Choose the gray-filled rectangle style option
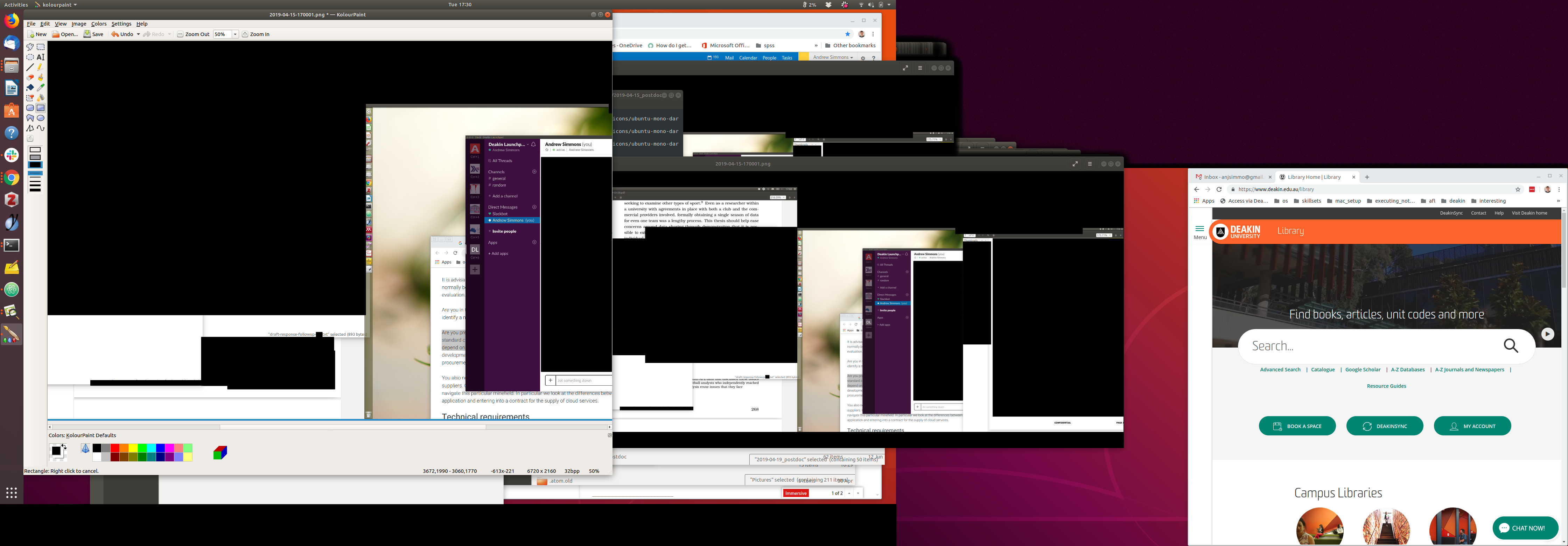The width and height of the screenshot is (1568, 546). pos(35,157)
